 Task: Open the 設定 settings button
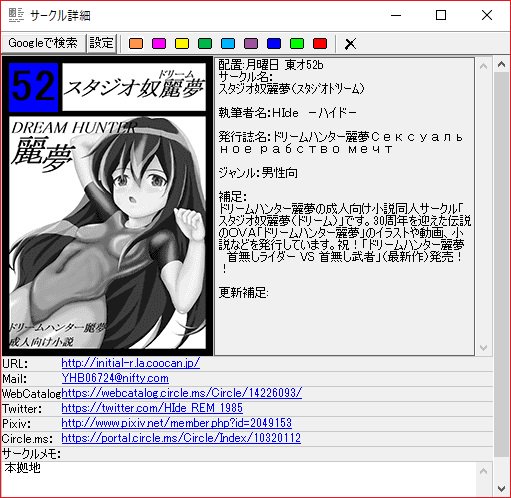(101, 43)
